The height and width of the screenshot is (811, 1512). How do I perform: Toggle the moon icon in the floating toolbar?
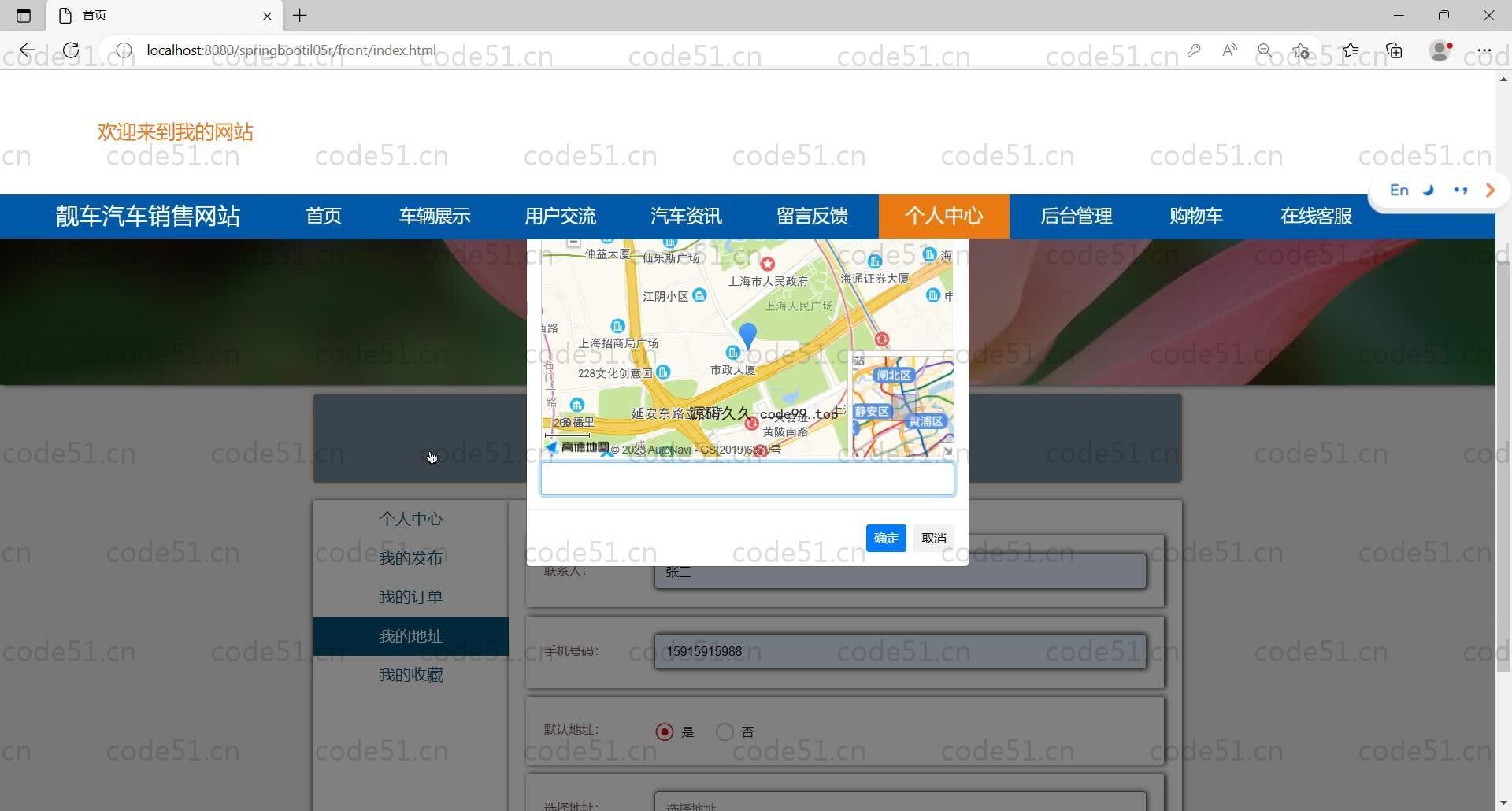1429,190
